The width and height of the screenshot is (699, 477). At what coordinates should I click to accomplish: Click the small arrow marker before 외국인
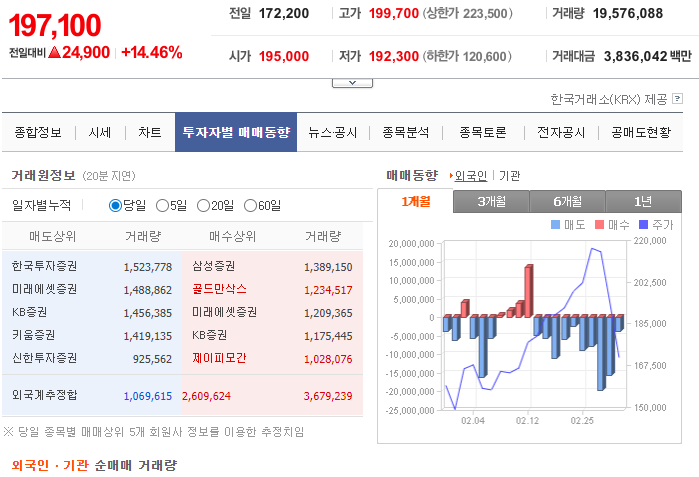pos(451,176)
